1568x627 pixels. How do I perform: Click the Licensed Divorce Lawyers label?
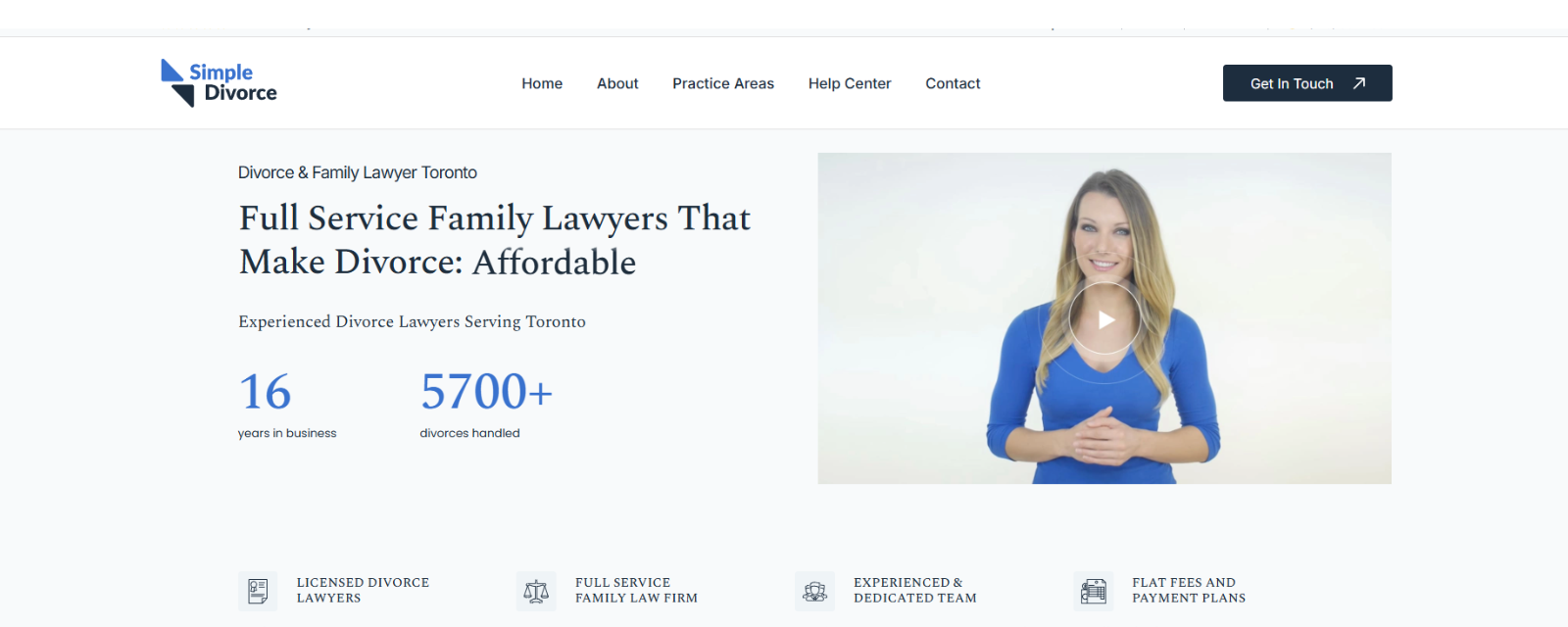(363, 590)
